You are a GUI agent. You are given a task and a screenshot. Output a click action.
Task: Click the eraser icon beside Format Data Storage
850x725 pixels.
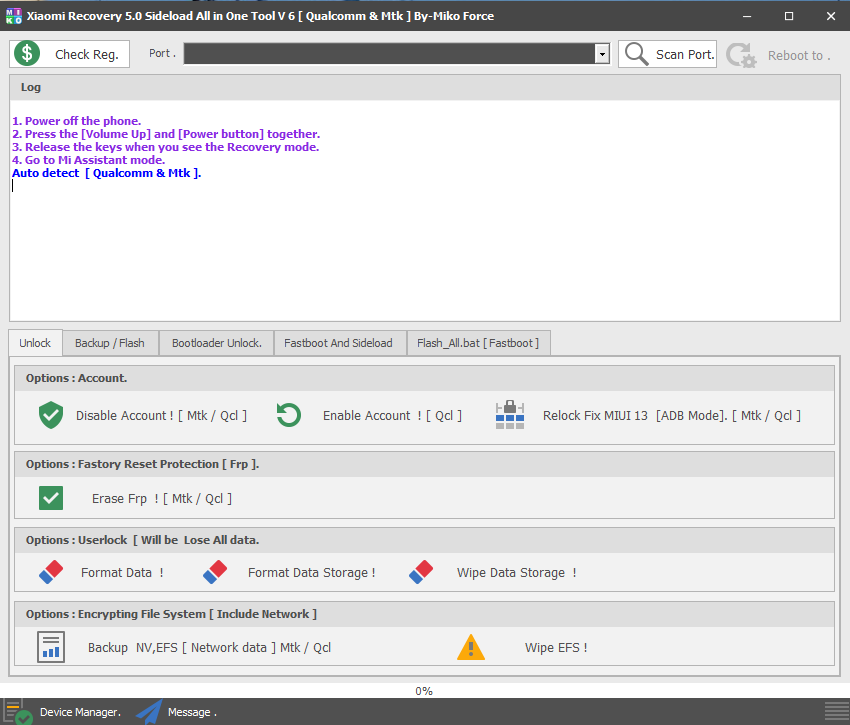pos(215,572)
